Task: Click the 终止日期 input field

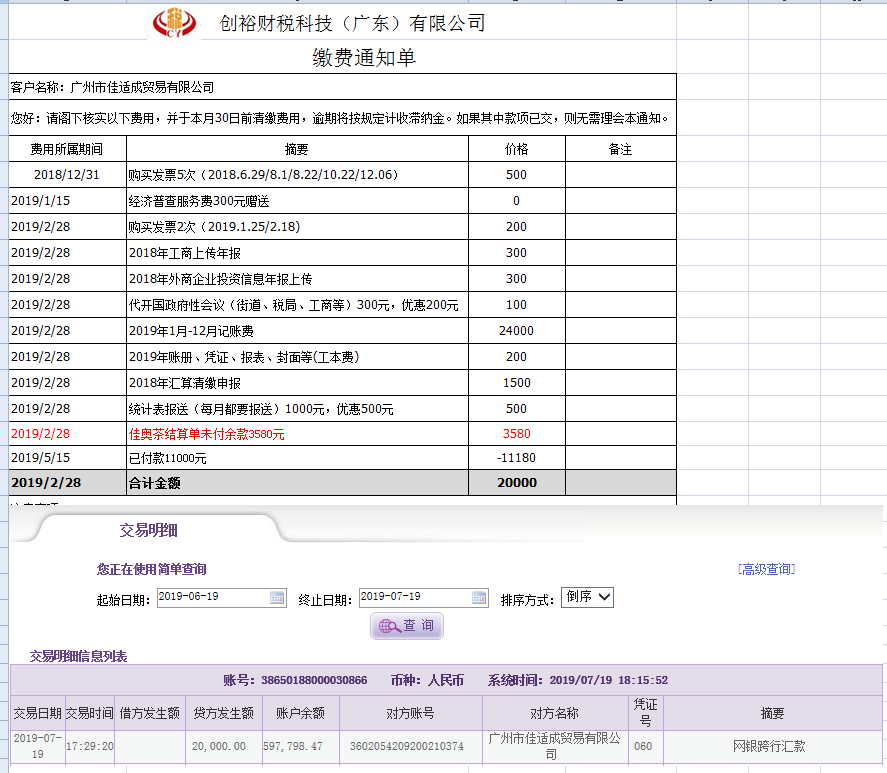Action: [424, 598]
